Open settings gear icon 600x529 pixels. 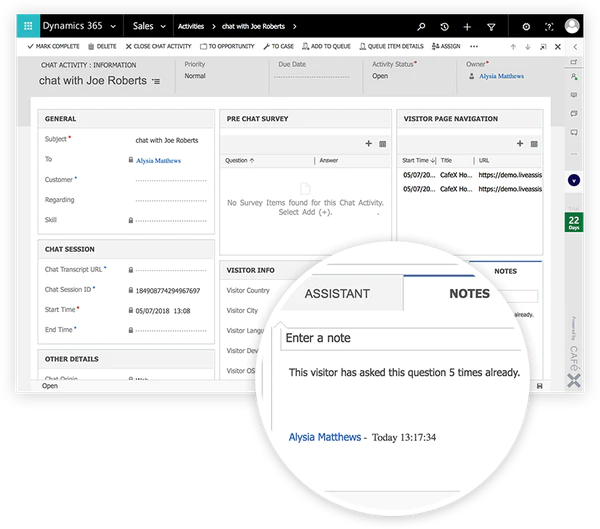click(526, 26)
